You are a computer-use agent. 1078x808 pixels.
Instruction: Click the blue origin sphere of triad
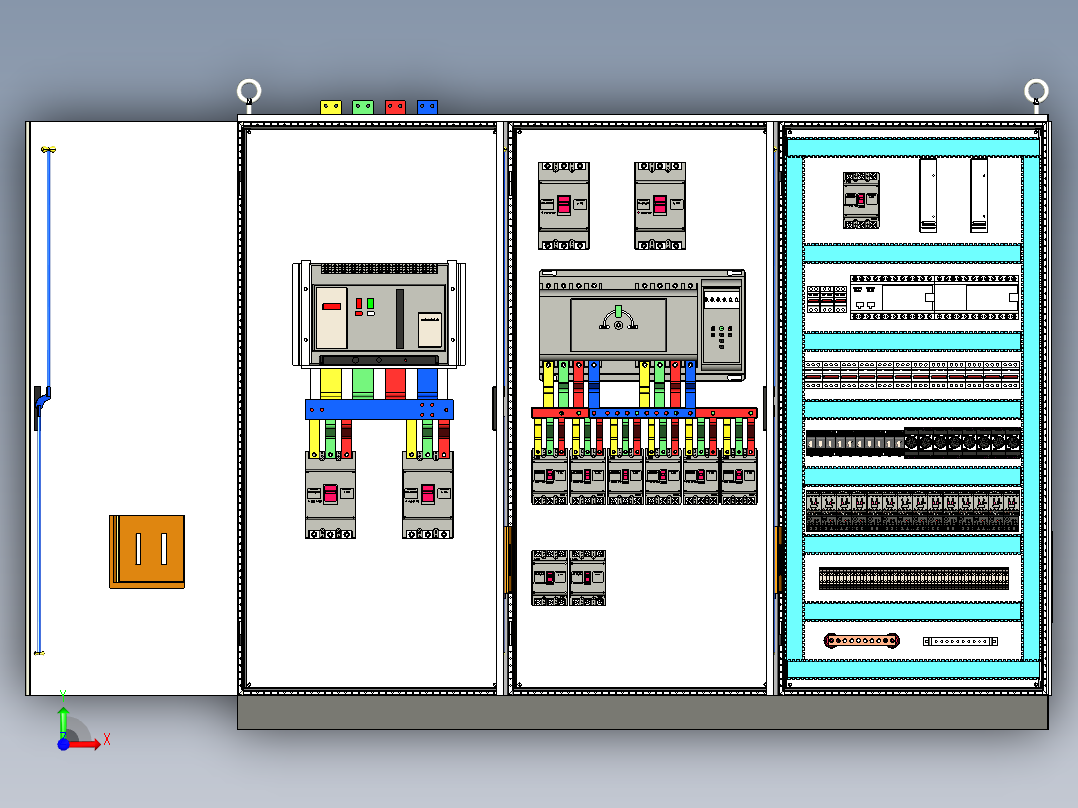click(63, 744)
